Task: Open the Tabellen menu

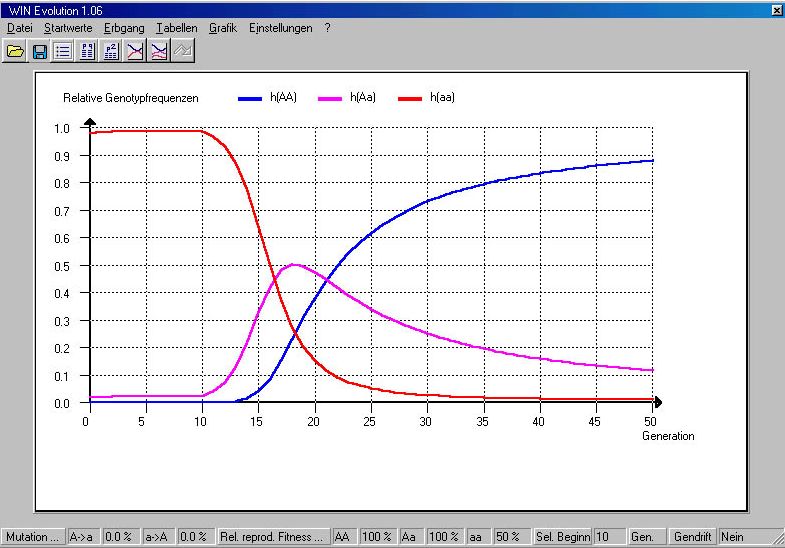Action: (x=177, y=28)
